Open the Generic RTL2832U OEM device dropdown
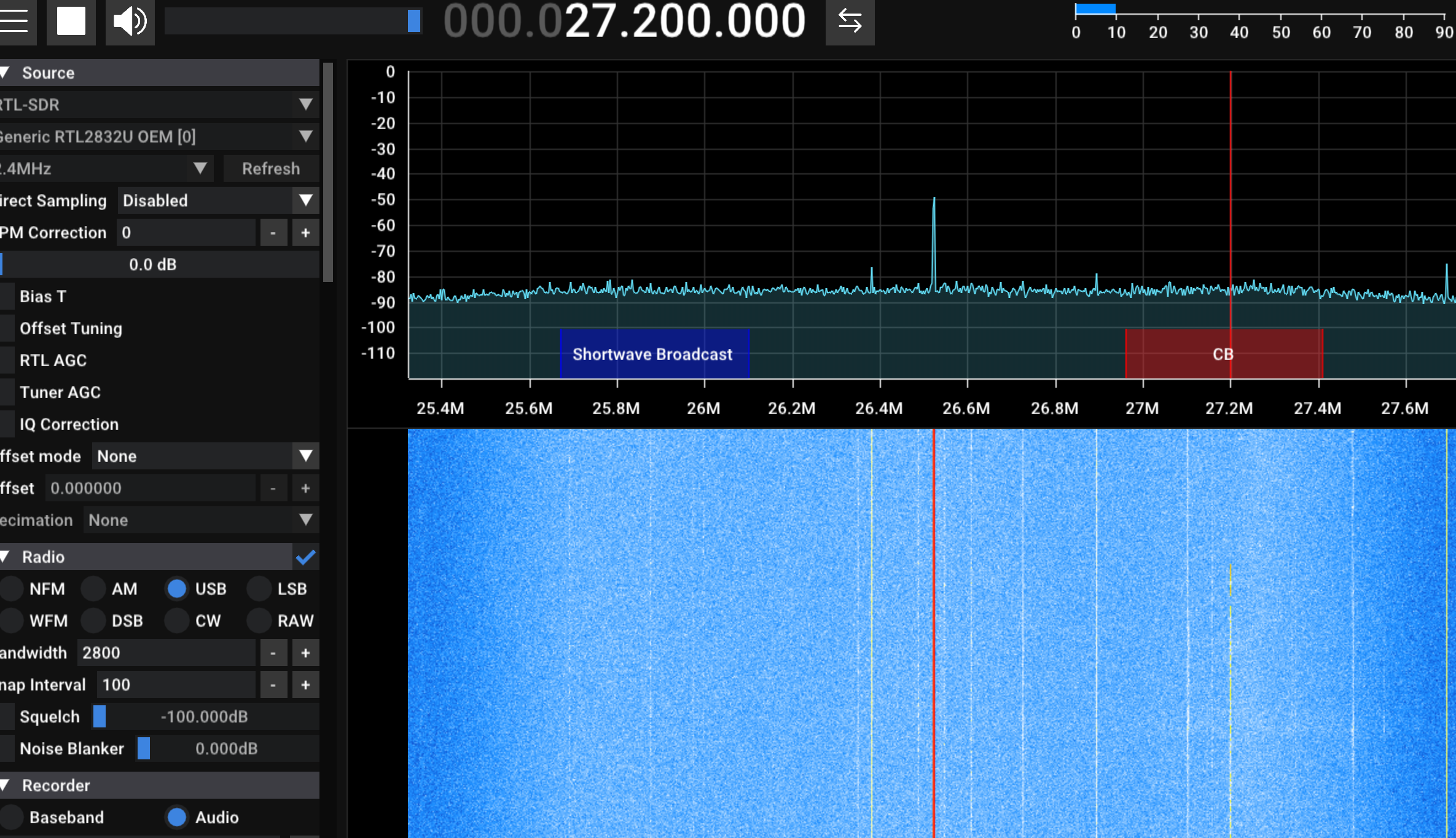This screenshot has width=1456, height=838. point(159,136)
